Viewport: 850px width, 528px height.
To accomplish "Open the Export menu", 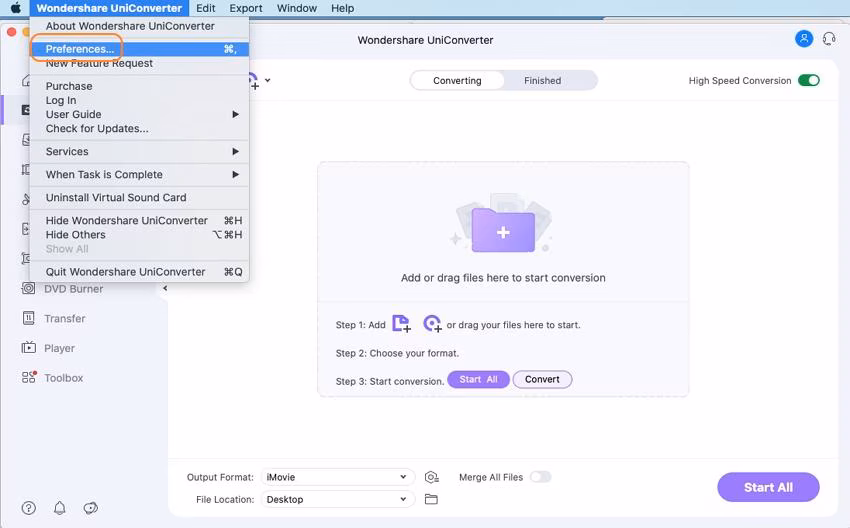I will coord(246,8).
